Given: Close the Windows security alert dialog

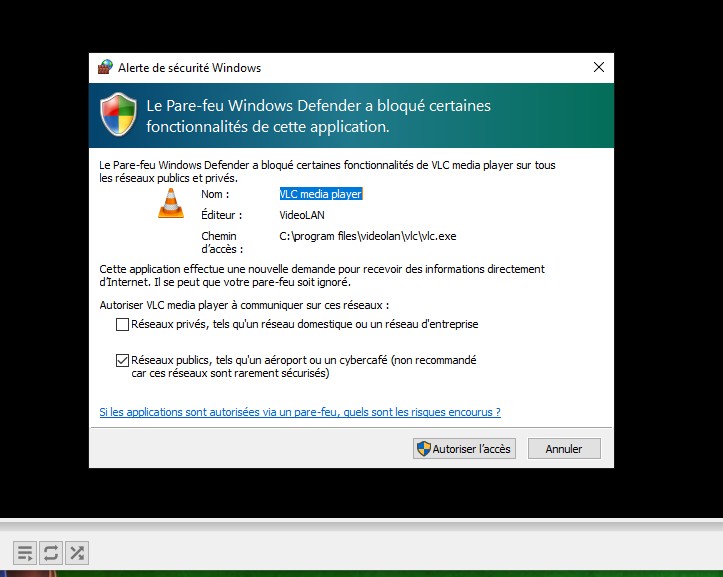Looking at the screenshot, I should [599, 67].
